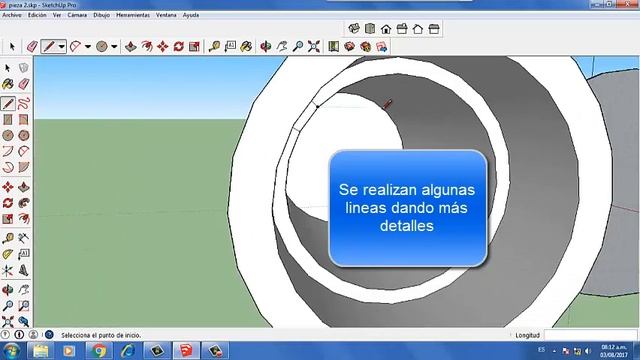Viewport: 640px width, 360px height.
Task: Select the Pie tool in the left toolbar
Action: tap(24, 167)
